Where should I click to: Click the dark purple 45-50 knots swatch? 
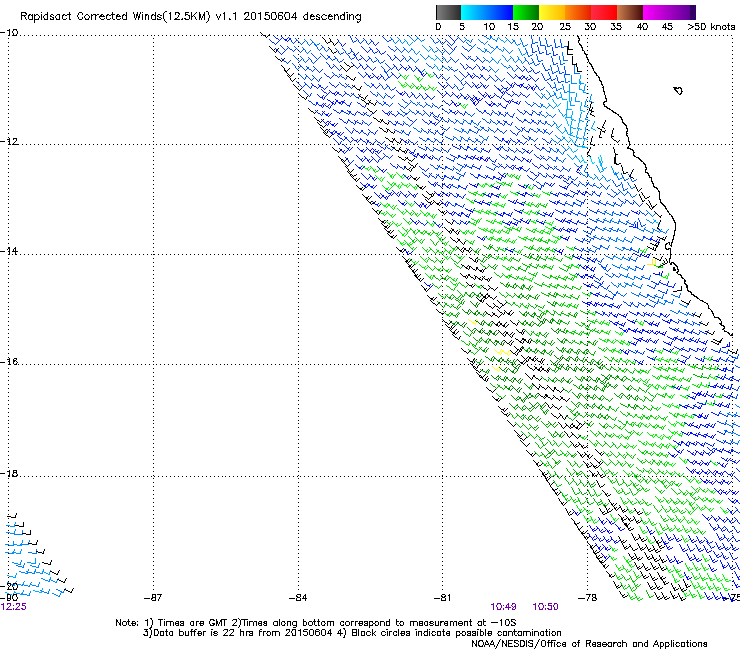click(x=682, y=12)
